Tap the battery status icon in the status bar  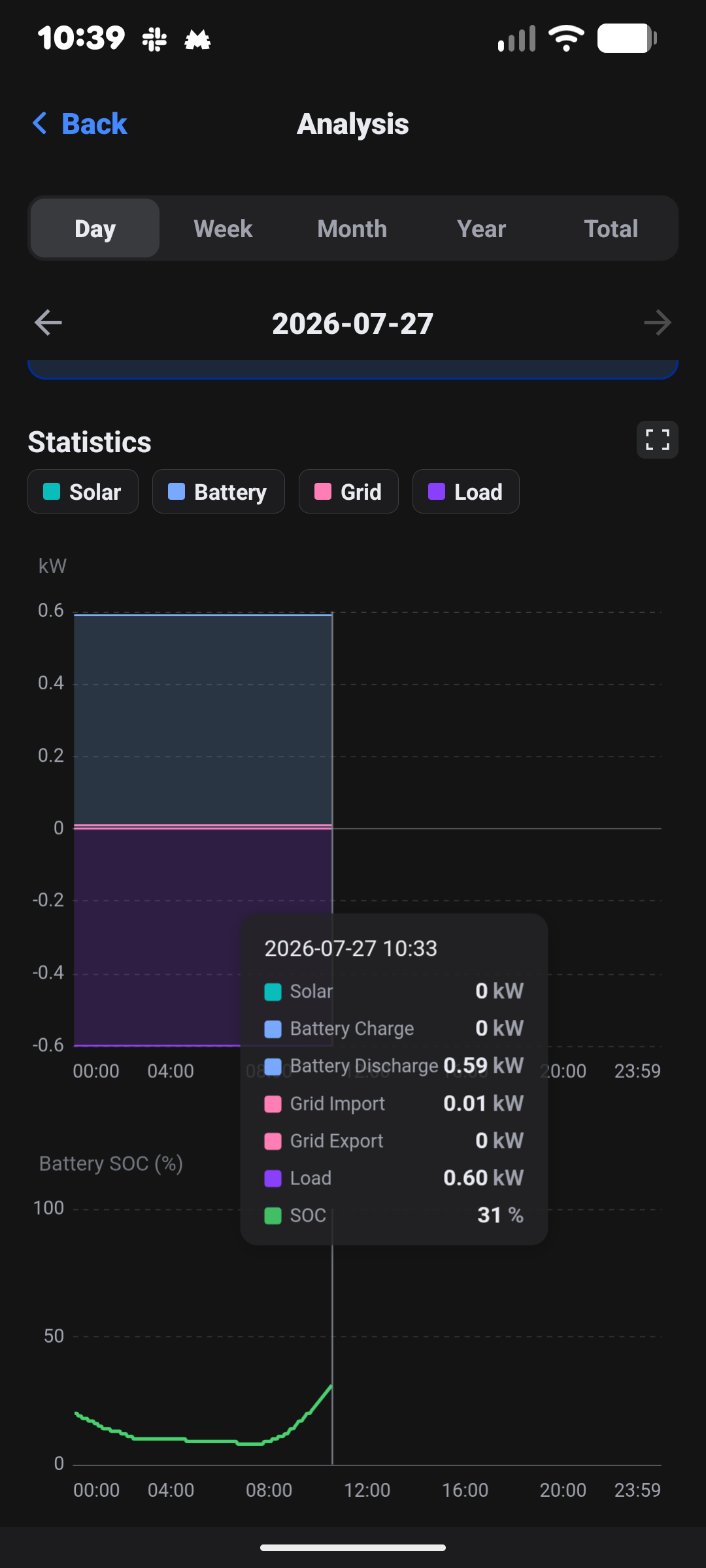coord(627,39)
